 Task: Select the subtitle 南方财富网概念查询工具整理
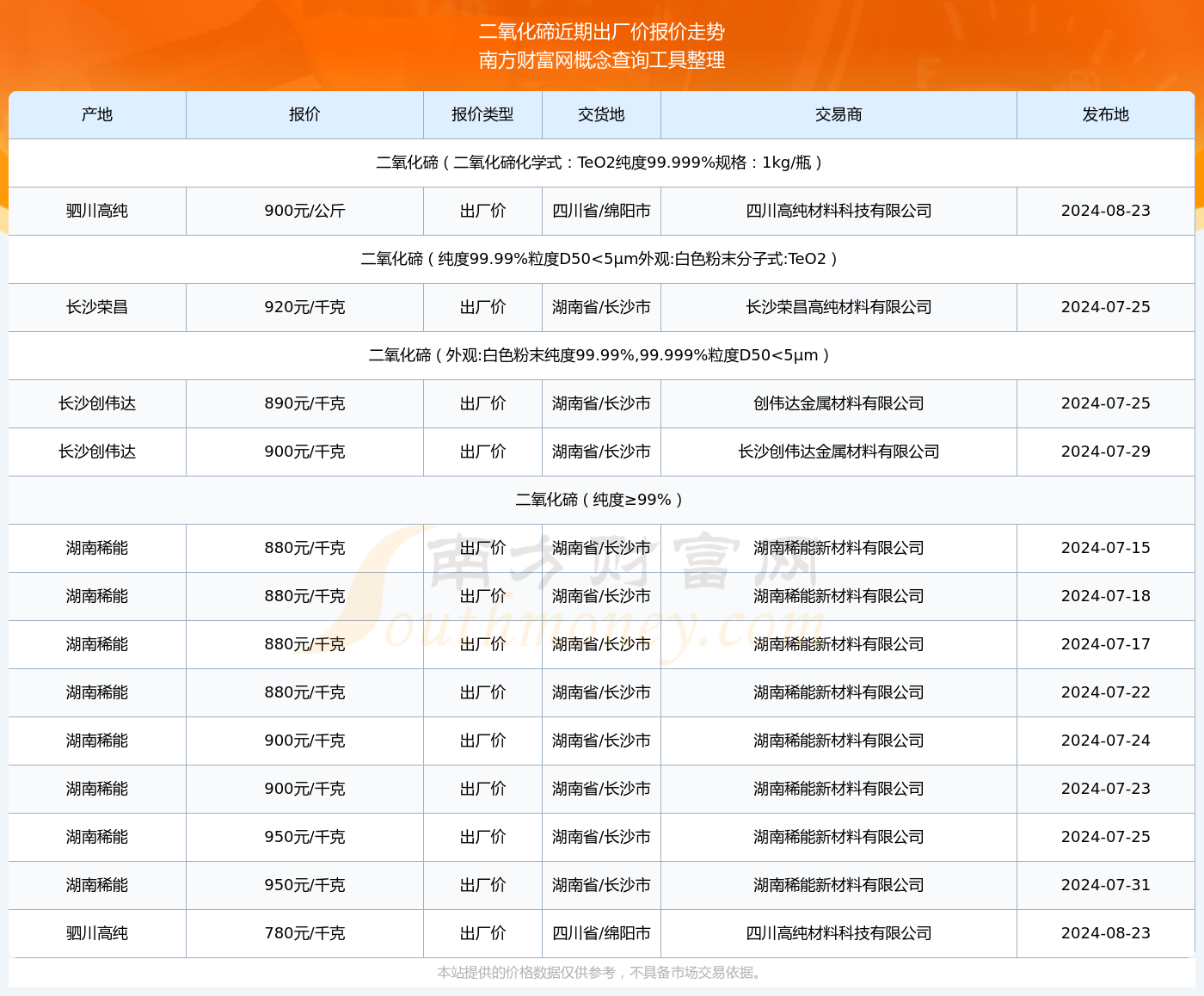click(x=602, y=60)
